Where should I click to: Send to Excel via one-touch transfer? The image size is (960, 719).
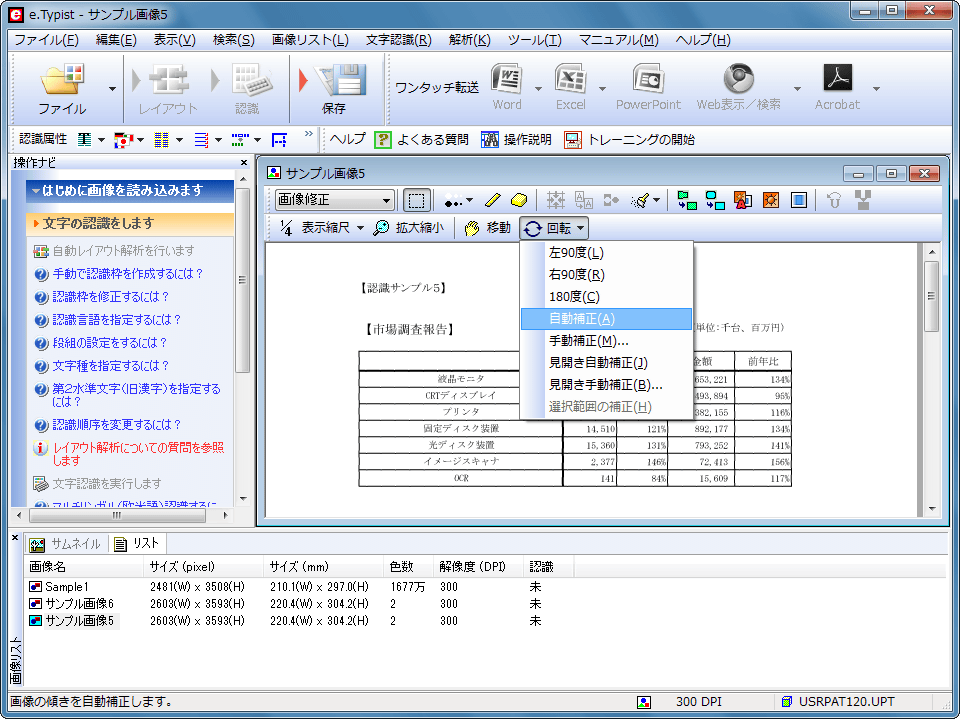coord(571,78)
